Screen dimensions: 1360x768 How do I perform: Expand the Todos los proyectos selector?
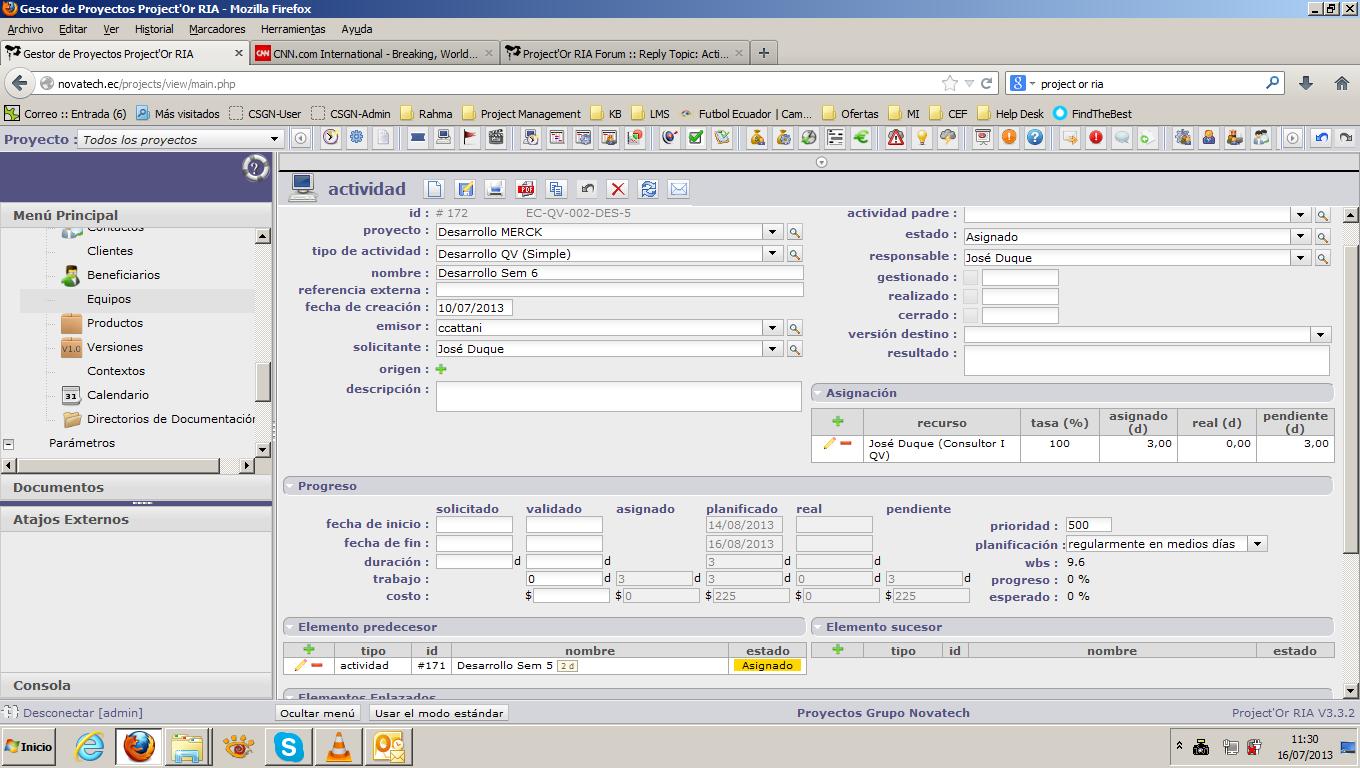(274, 139)
